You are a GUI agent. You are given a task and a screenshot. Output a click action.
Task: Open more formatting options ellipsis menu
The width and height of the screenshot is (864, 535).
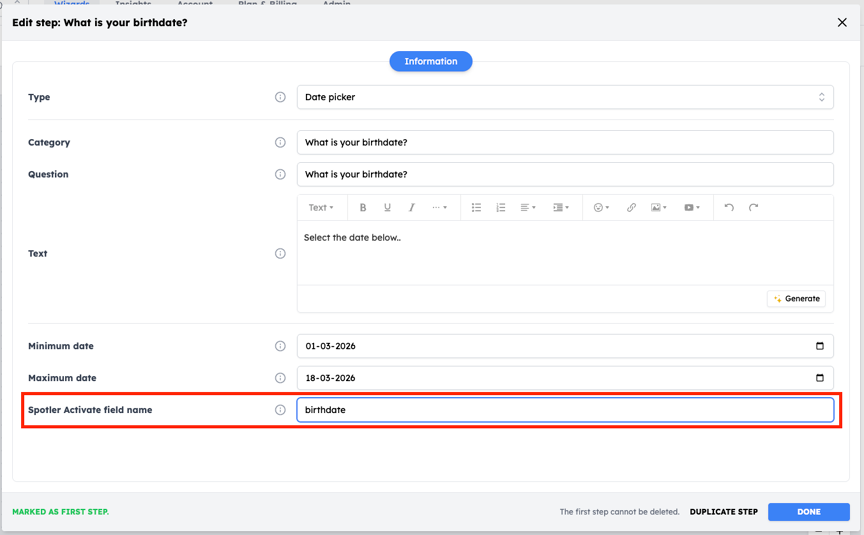[x=440, y=208]
